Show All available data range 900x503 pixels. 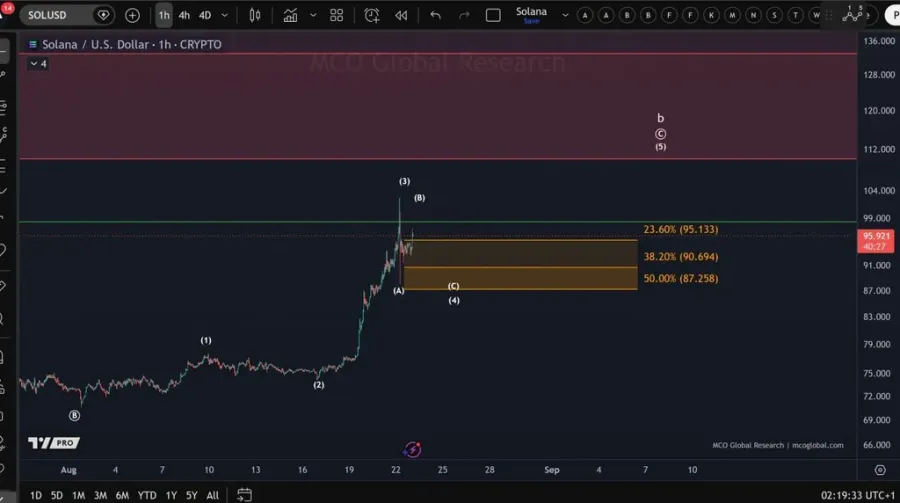point(212,495)
